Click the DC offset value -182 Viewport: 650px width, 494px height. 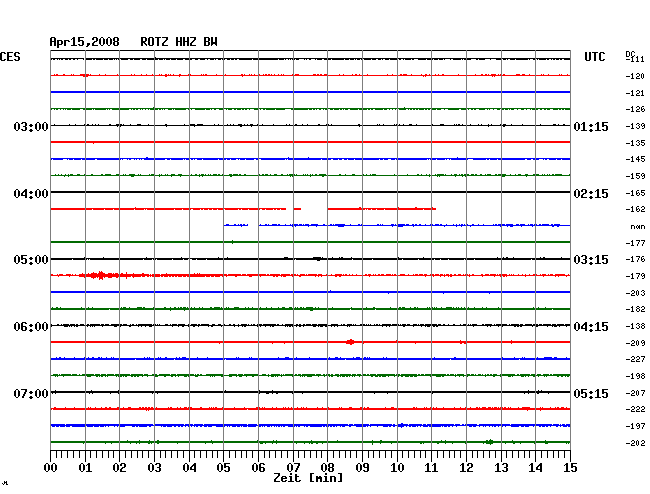click(x=635, y=309)
